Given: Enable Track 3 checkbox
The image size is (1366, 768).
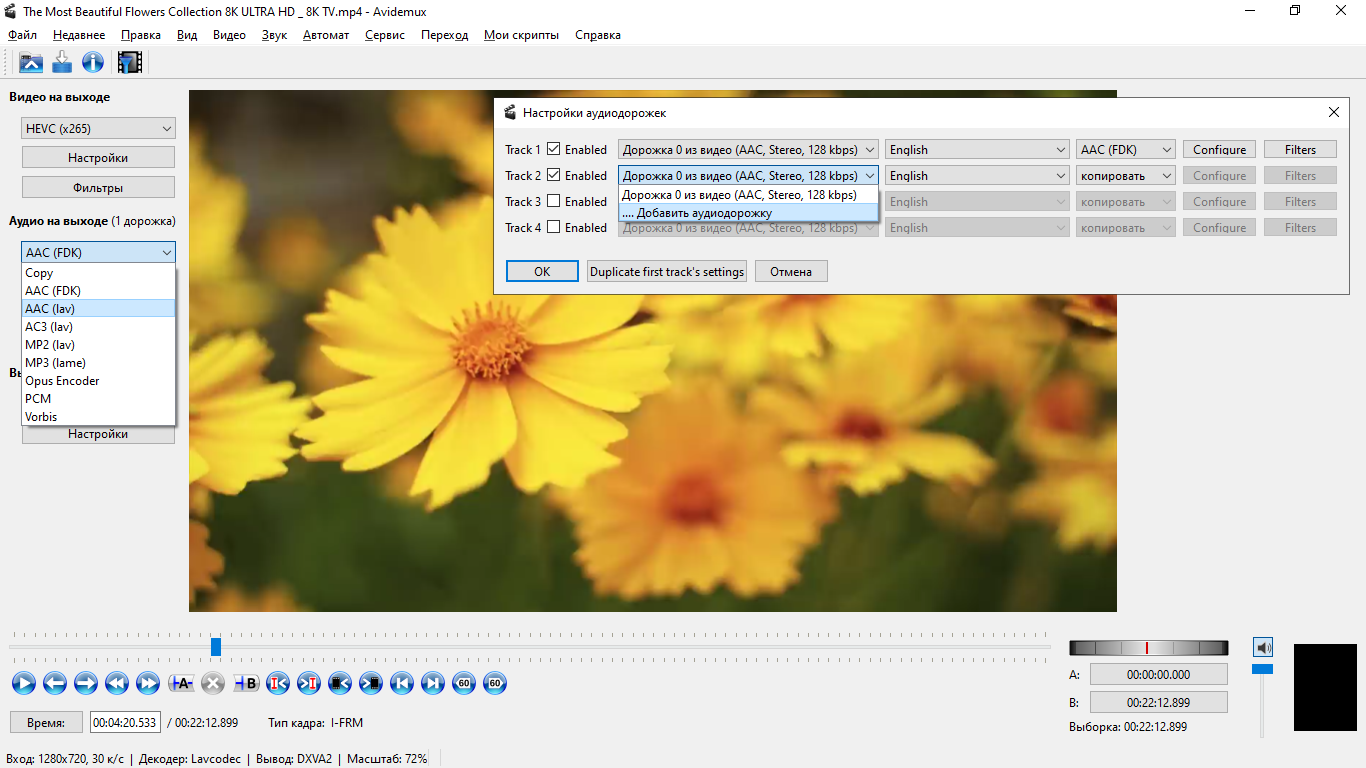Looking at the screenshot, I should 553,201.
